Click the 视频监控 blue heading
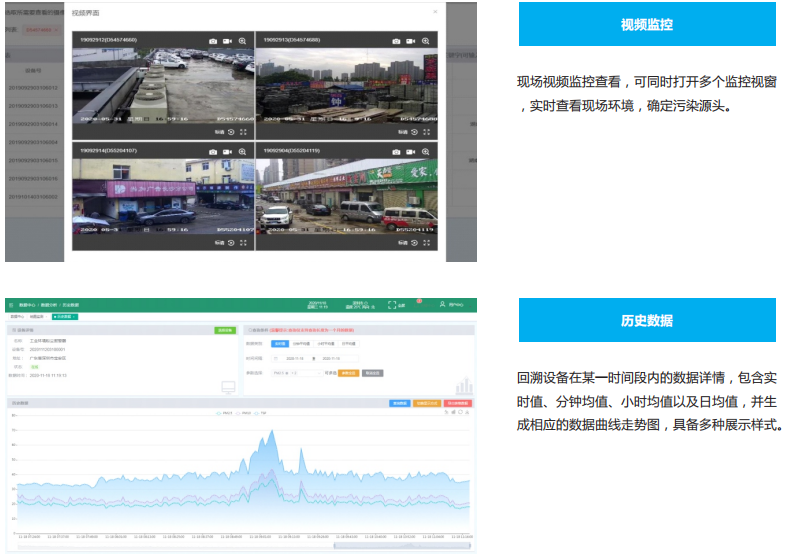 click(x=646, y=24)
